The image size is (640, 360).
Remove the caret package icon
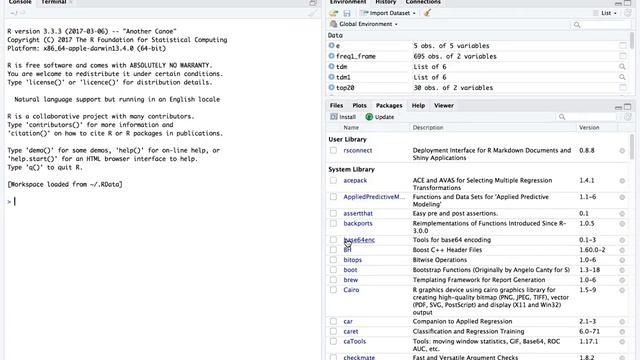point(622,331)
